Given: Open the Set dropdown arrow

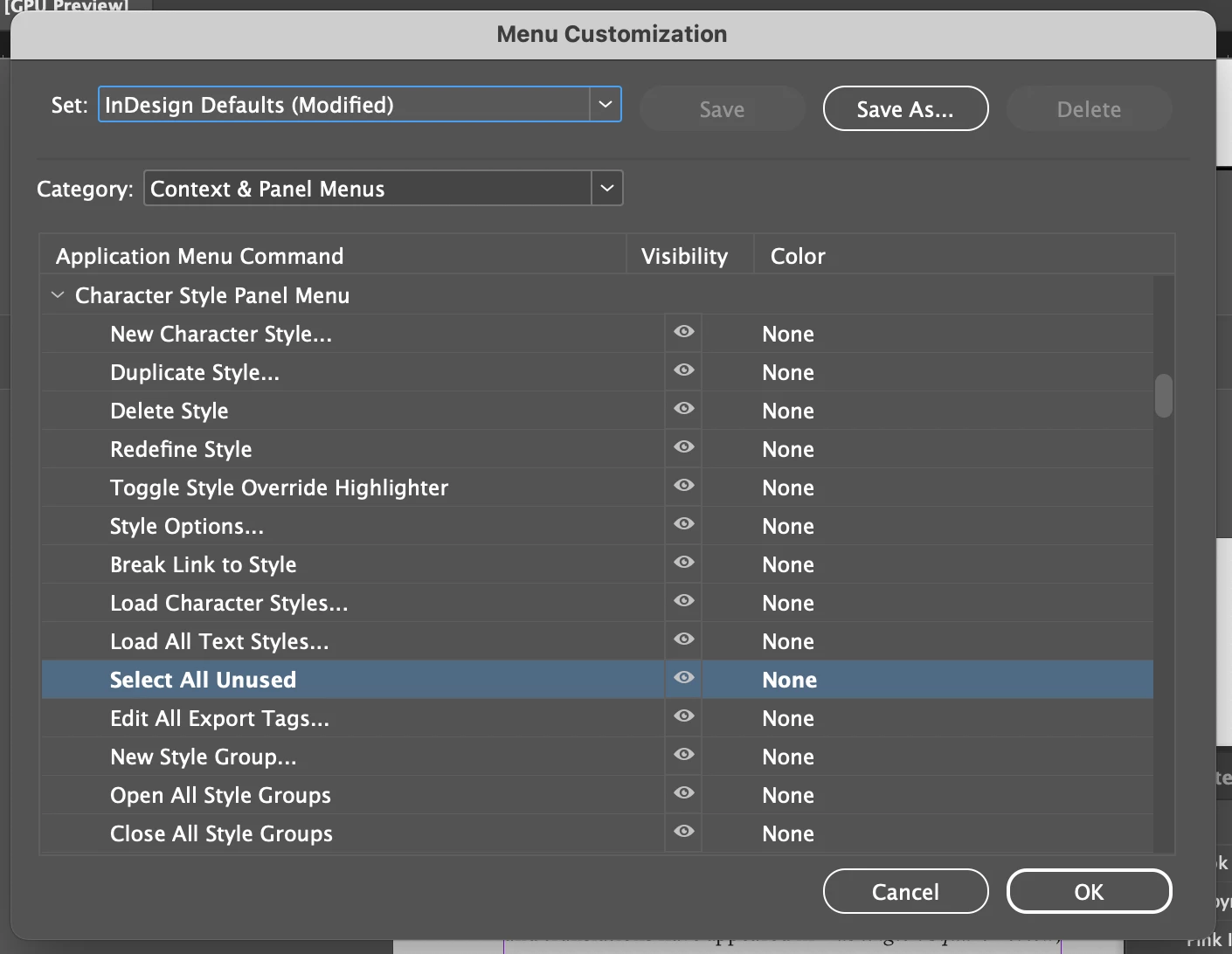Looking at the screenshot, I should click(605, 105).
